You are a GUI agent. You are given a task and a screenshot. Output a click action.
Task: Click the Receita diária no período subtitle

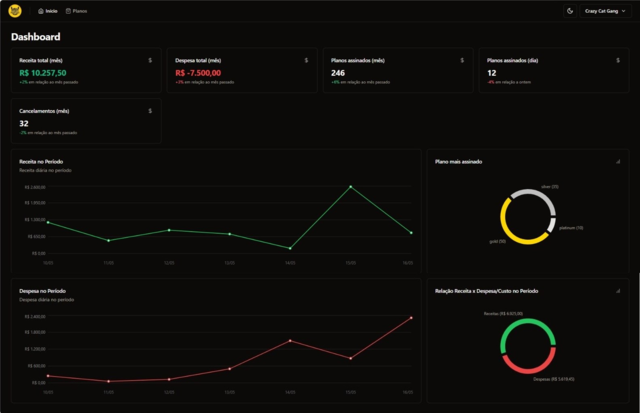[x=45, y=170]
